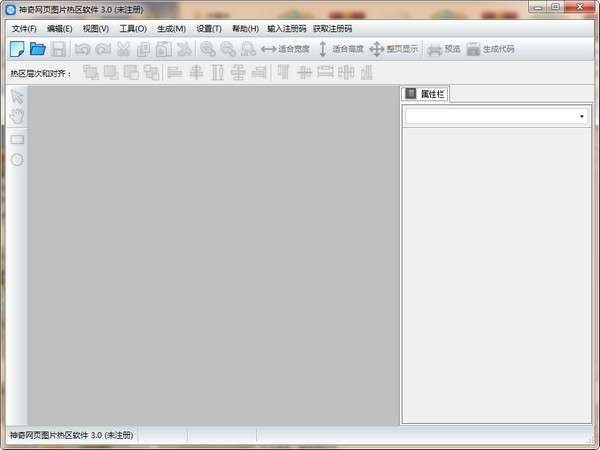Open the 工具(O) menu
The width and height of the screenshot is (600, 450).
coord(133,29)
